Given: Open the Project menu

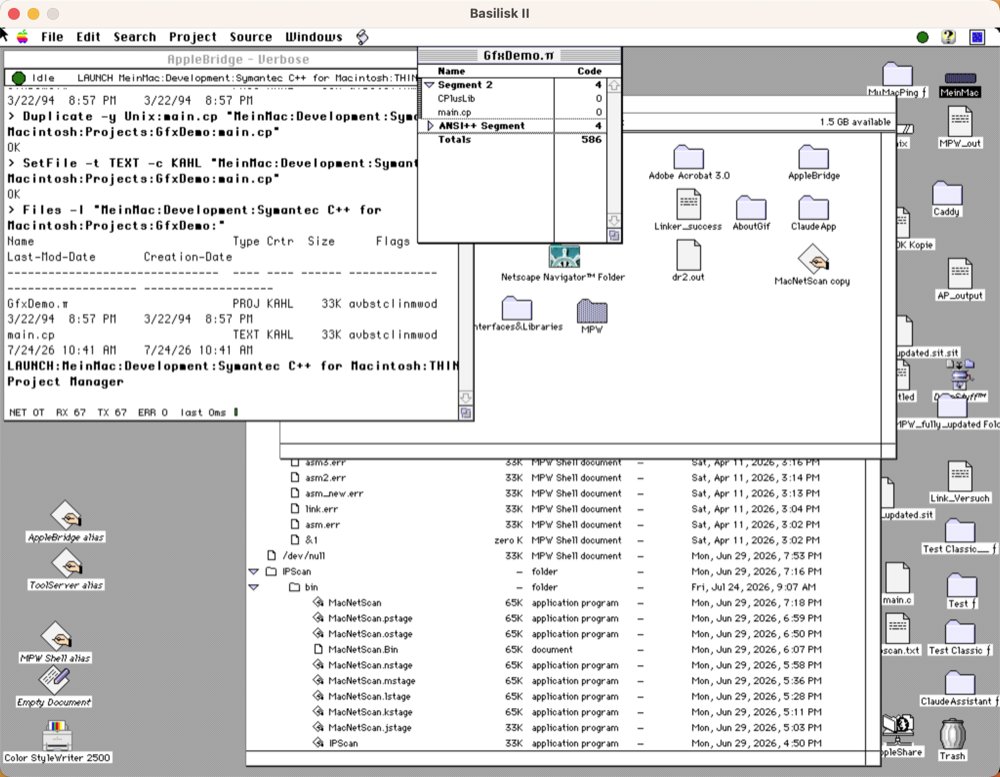Looking at the screenshot, I should [x=193, y=37].
